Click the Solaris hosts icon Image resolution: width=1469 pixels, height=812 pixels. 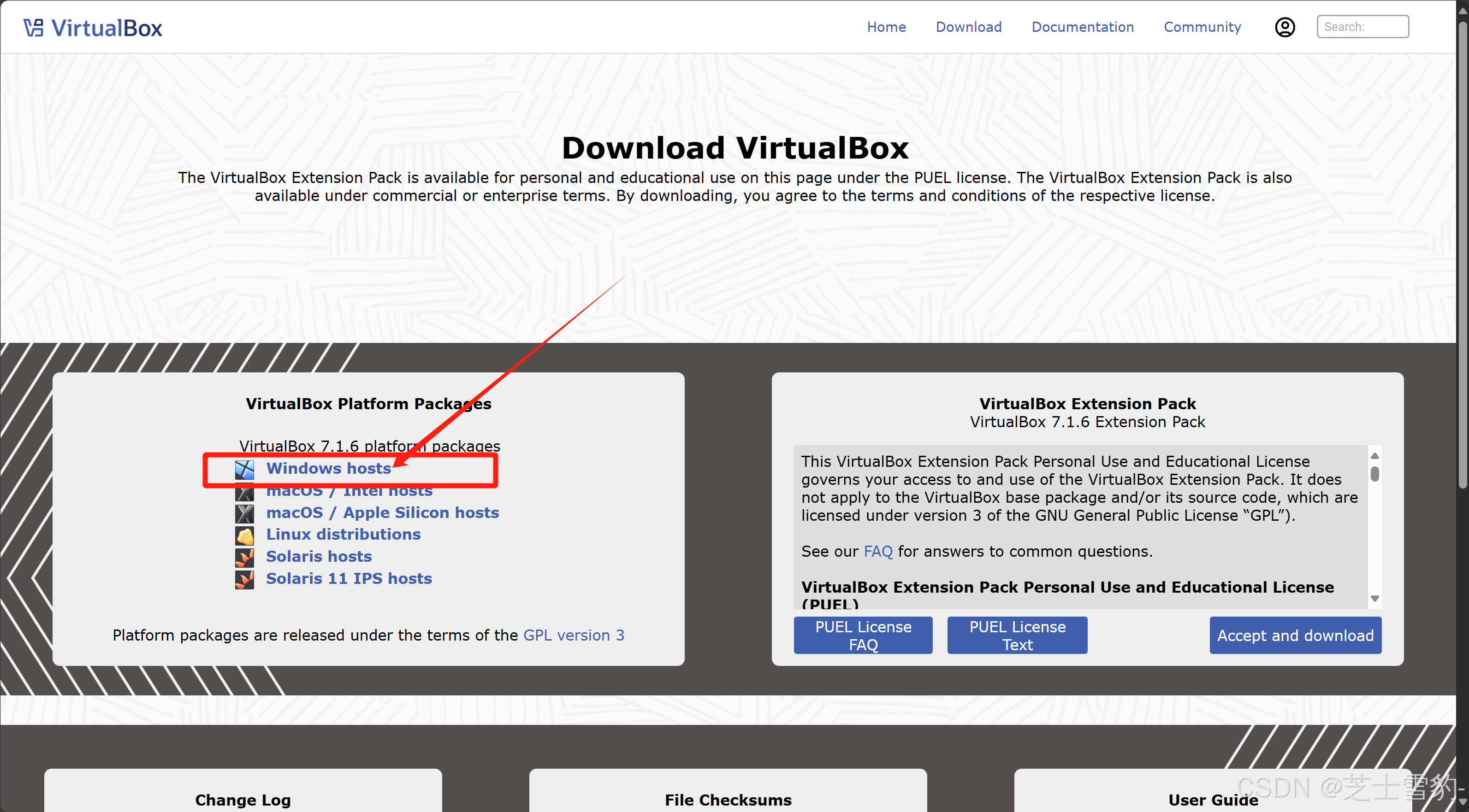click(x=245, y=557)
